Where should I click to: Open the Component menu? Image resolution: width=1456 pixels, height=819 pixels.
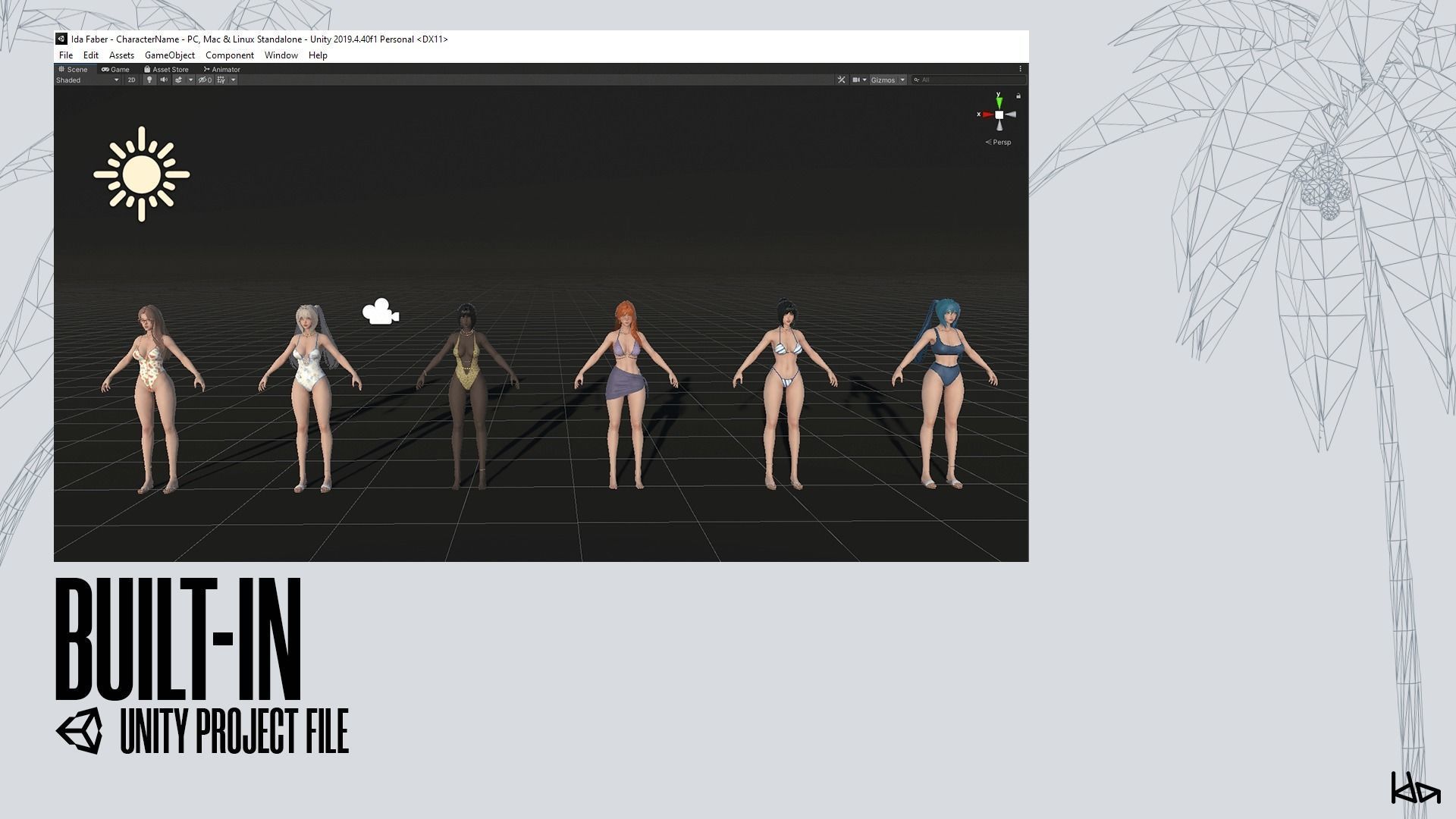pyautogui.click(x=230, y=55)
